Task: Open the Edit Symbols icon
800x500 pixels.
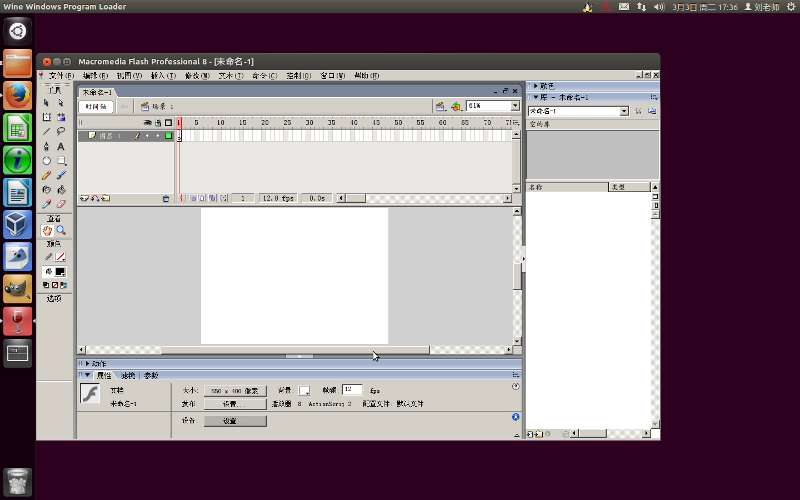Action: pos(456,106)
